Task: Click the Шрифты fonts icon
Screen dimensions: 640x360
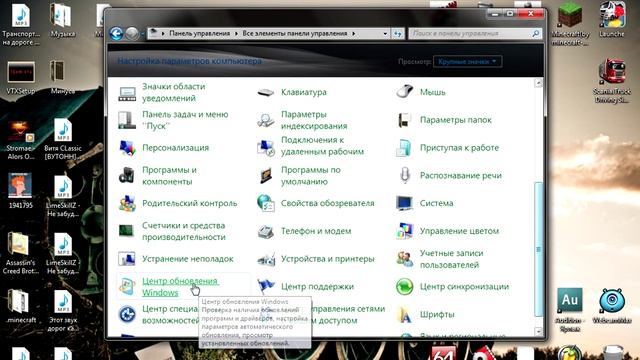Action: click(x=404, y=314)
